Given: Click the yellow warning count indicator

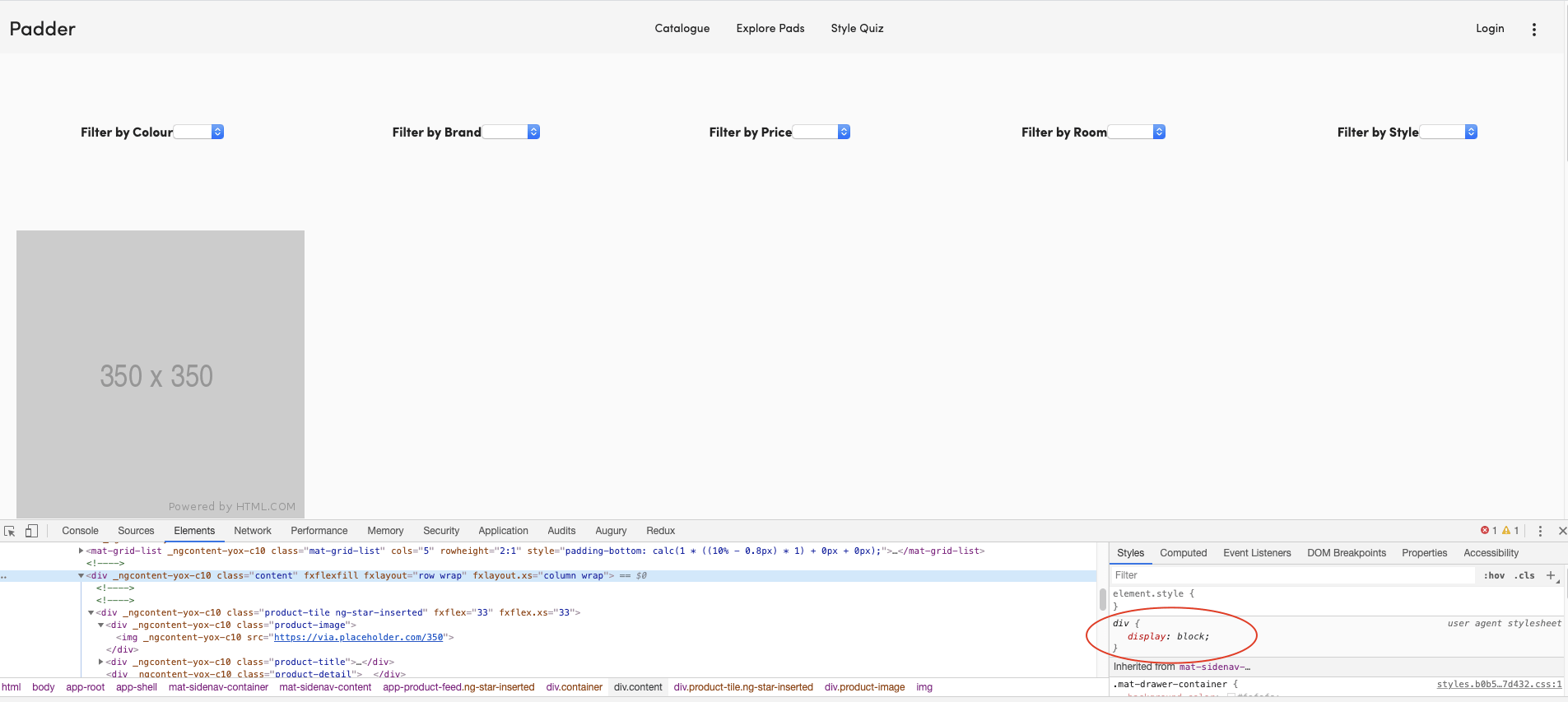Looking at the screenshot, I should [1510, 531].
